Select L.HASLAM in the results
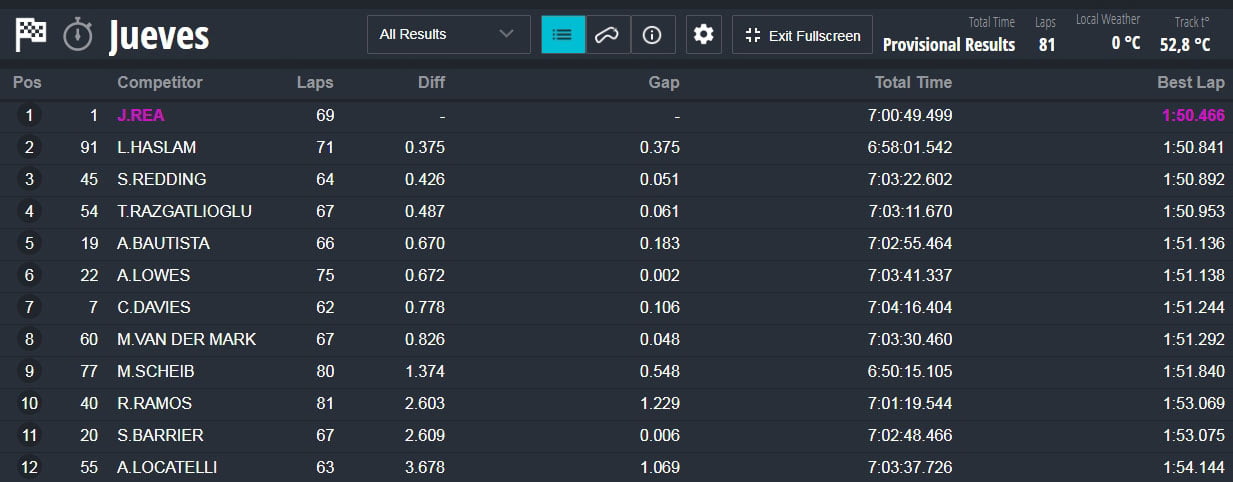The height and width of the screenshot is (482, 1233). click(156, 148)
